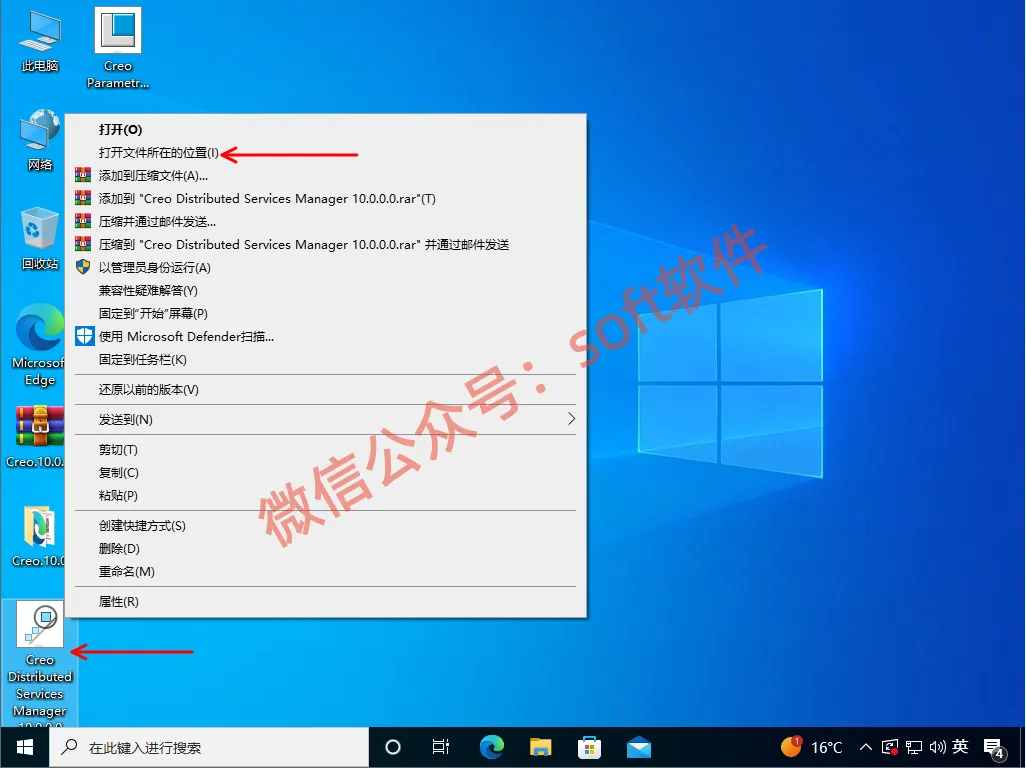This screenshot has height=768, width=1026.
Task: Choose 粘贴(P) in context menu
Action: click(326, 496)
